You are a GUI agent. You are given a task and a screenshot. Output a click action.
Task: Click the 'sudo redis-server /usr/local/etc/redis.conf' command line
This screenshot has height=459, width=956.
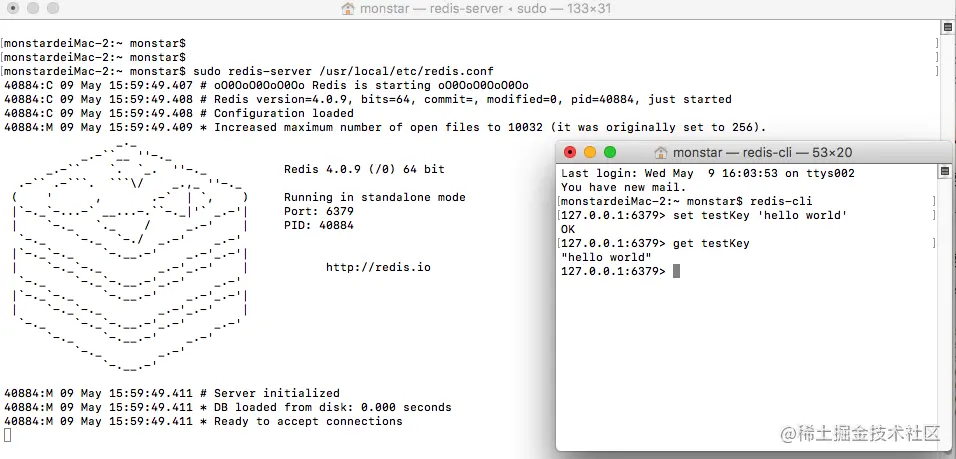pos(248,71)
